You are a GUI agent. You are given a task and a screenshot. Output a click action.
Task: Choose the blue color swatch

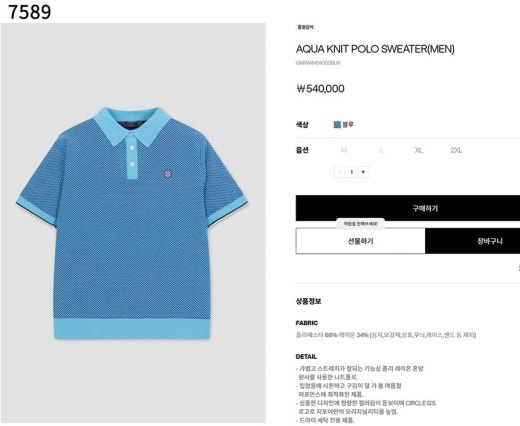coord(337,125)
